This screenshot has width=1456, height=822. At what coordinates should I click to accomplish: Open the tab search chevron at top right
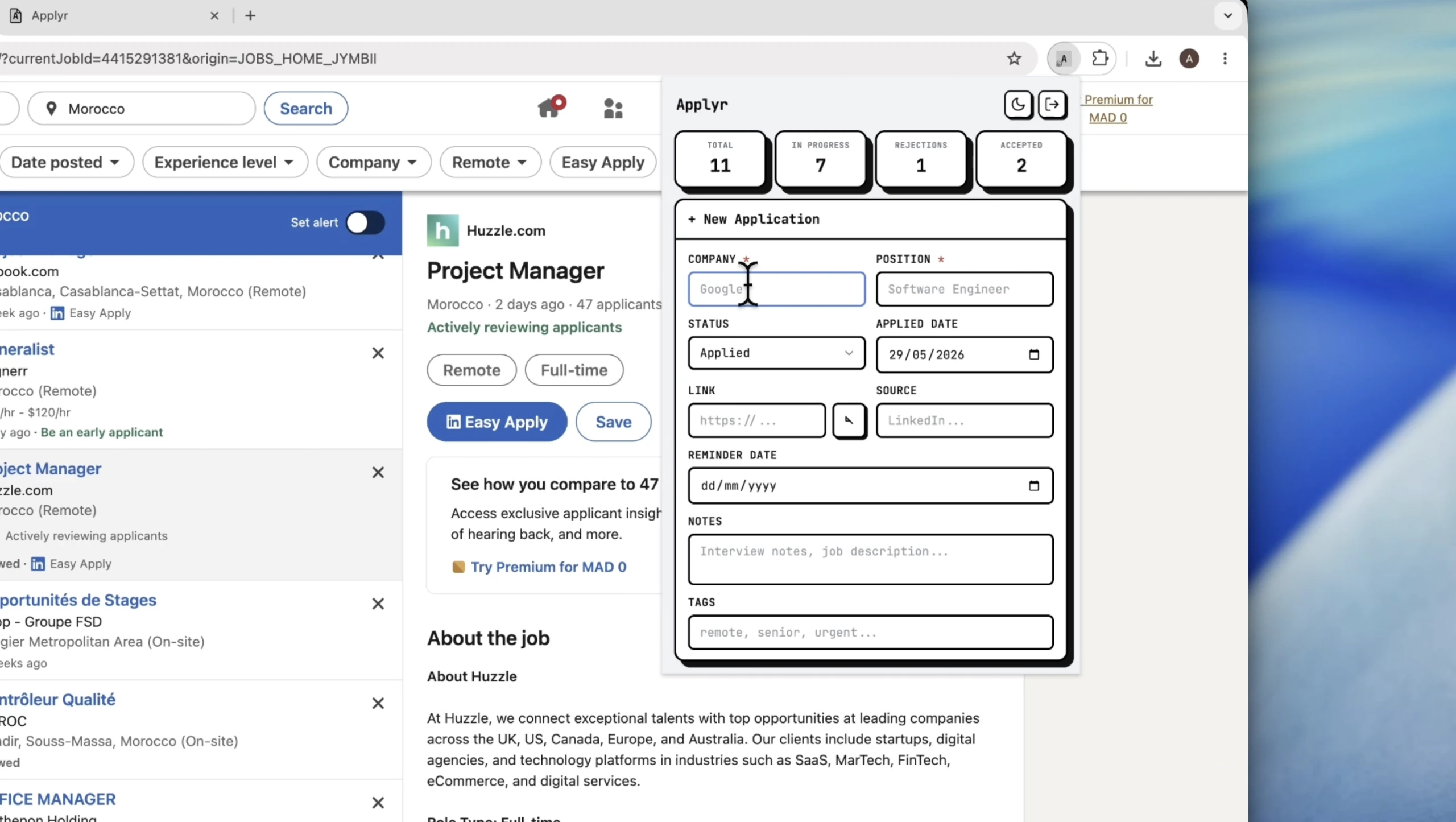(1228, 15)
